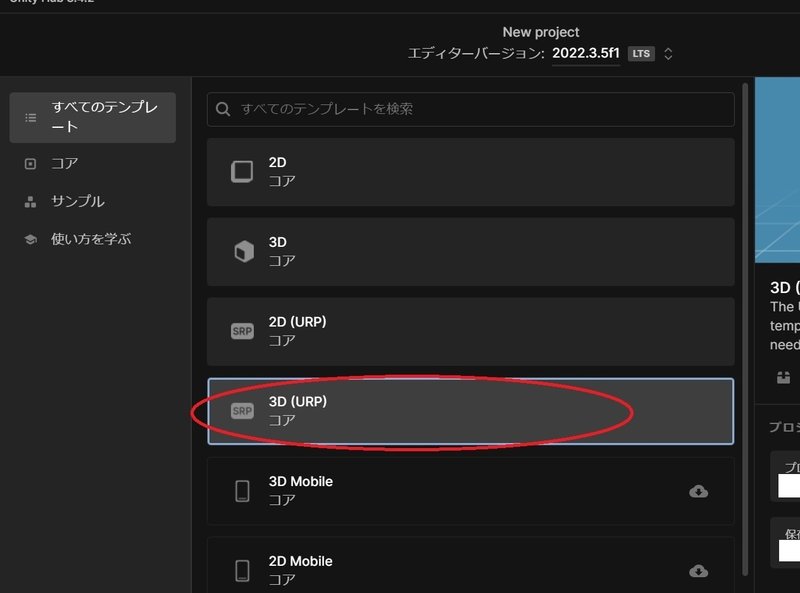The height and width of the screenshot is (593, 800).
Task: Open the editor version 2022.3.5f1 selector
Action: click(x=586, y=53)
